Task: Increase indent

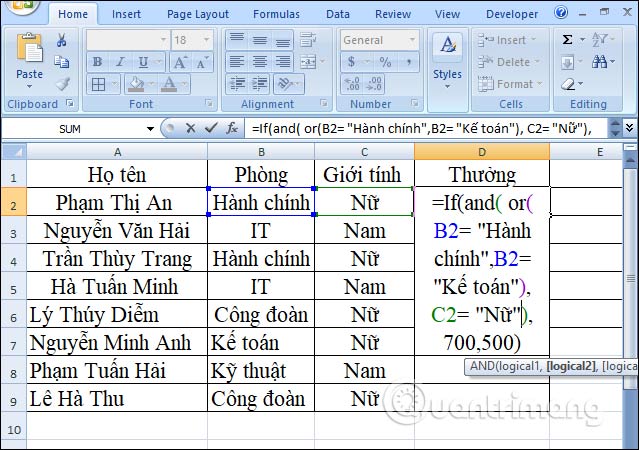Action: tap(260, 84)
